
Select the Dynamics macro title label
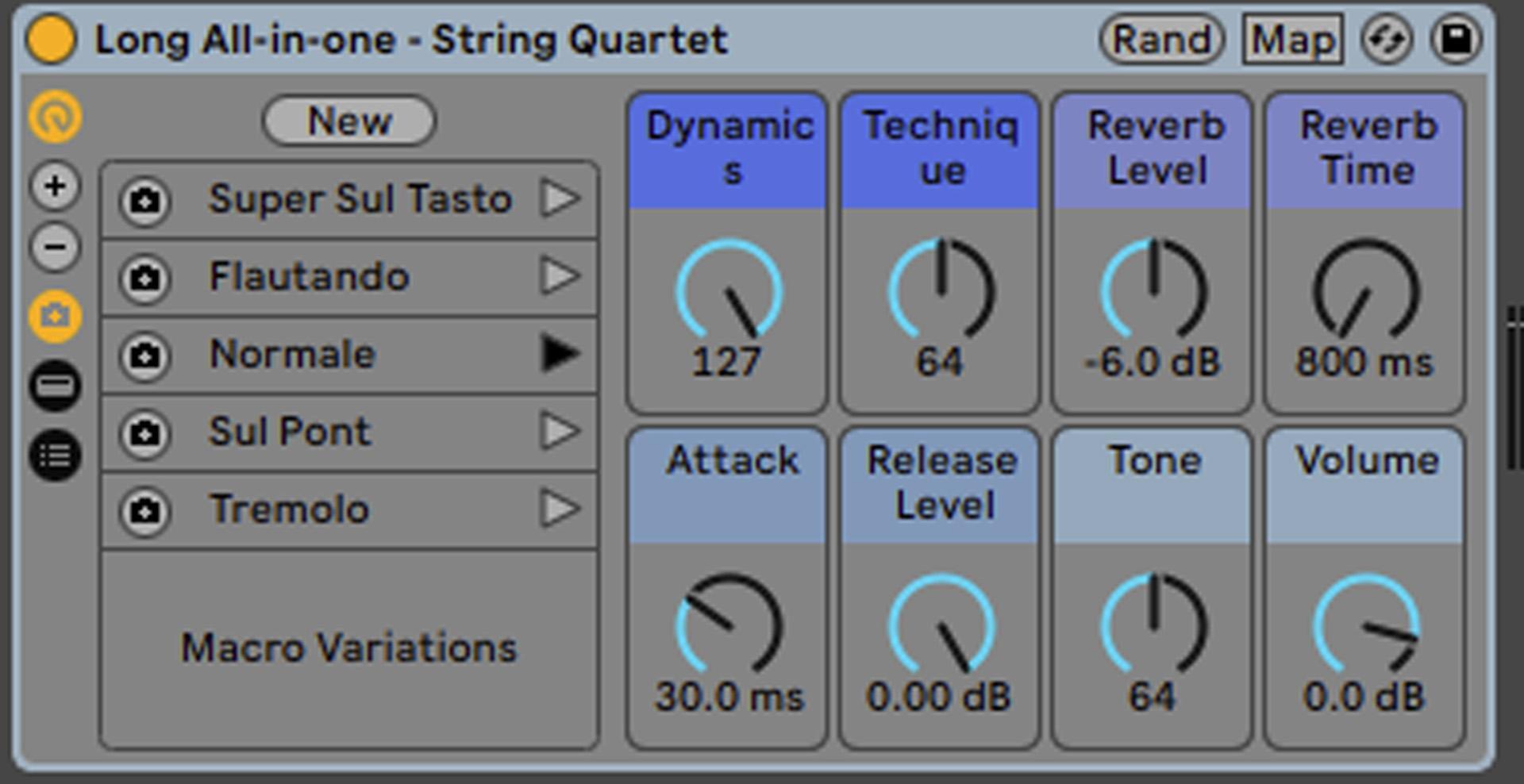tap(729, 149)
